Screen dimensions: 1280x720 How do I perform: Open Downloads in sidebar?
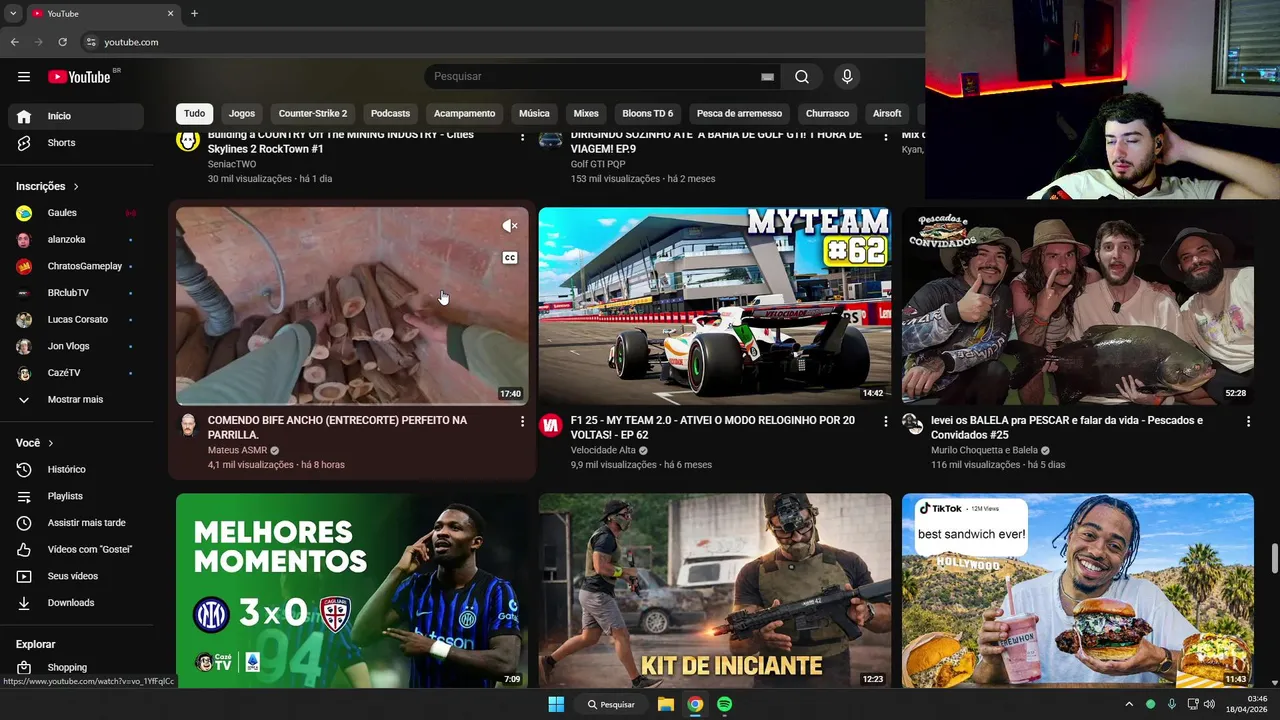coord(76,603)
